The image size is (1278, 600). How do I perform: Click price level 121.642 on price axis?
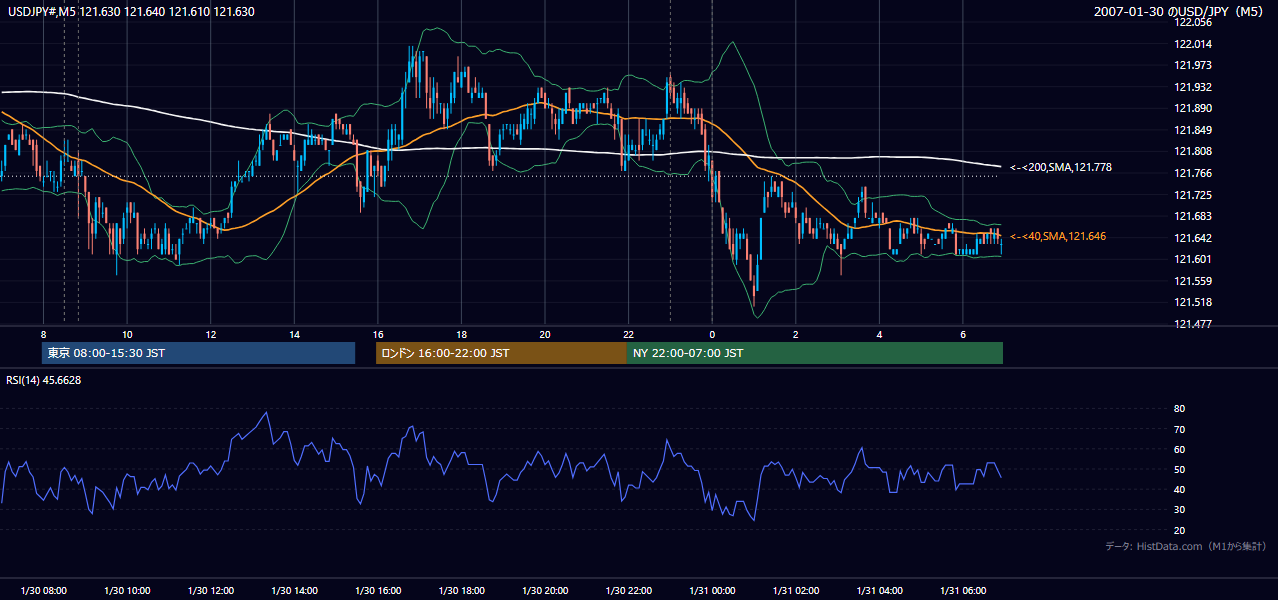coord(1194,238)
